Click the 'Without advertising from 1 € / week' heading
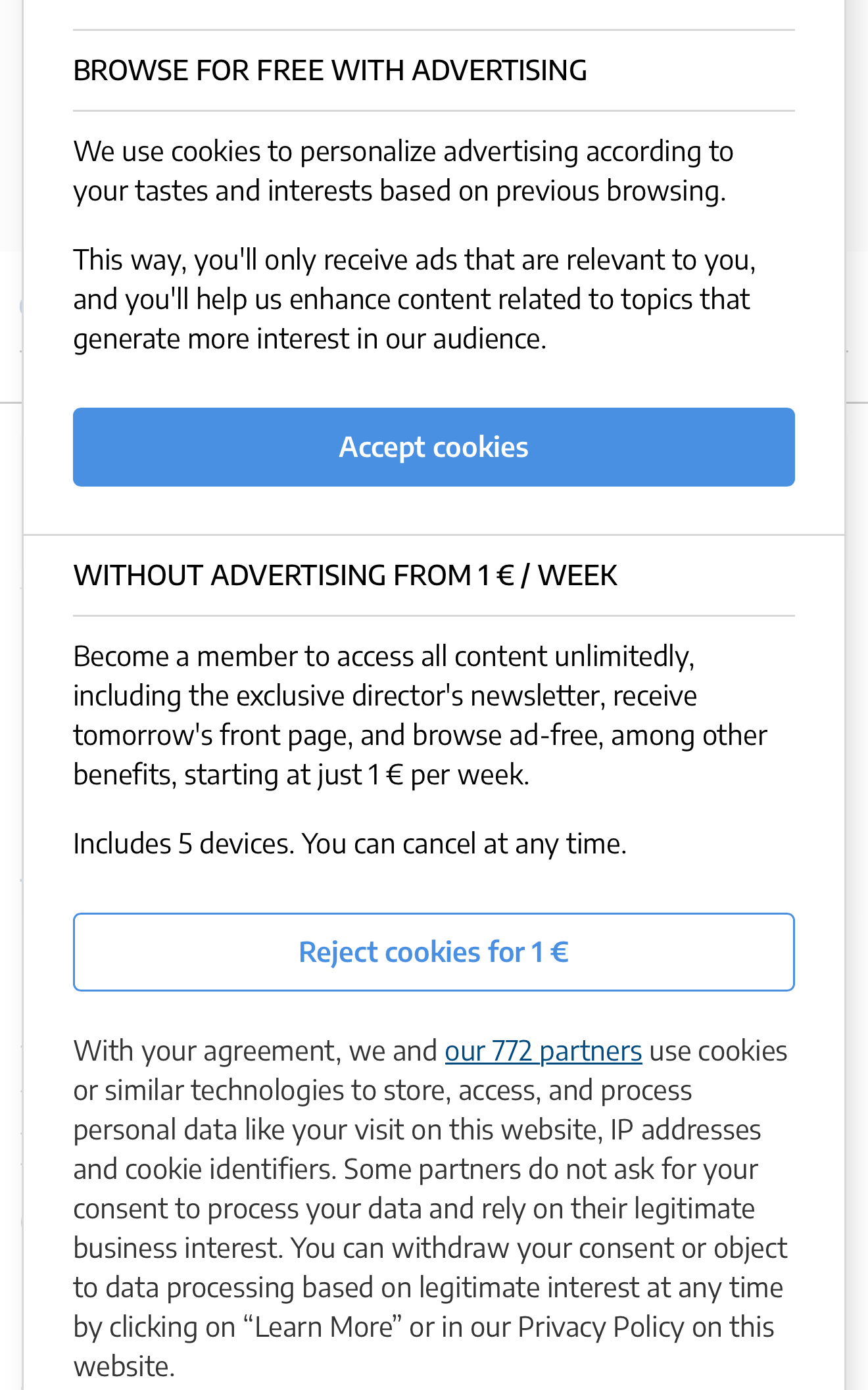 coord(345,575)
